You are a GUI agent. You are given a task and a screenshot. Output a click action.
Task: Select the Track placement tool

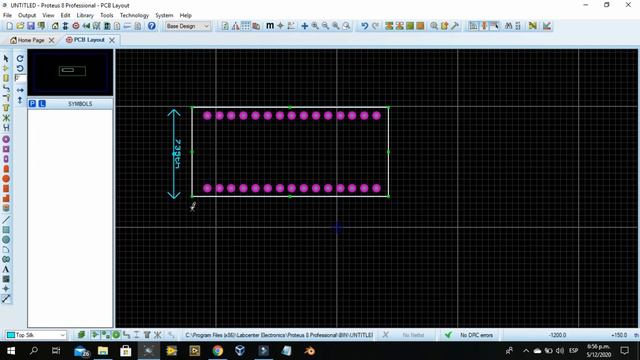(x=6, y=88)
